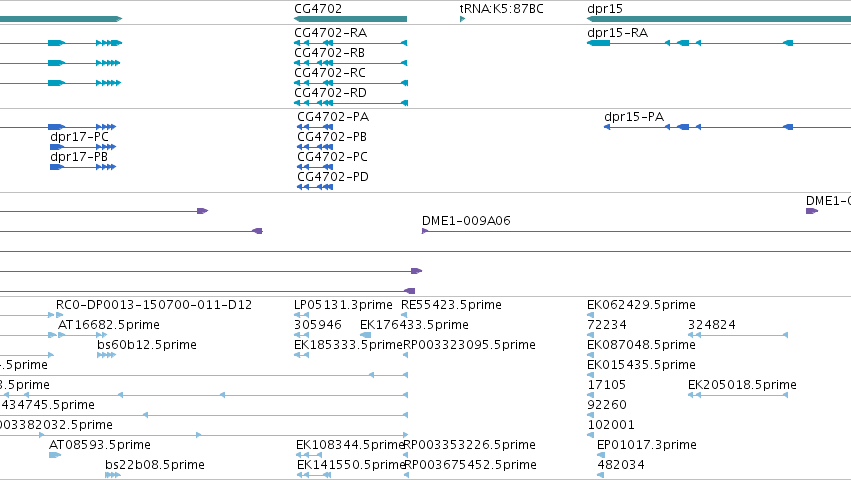
Task: Select the RP003675452.5prime EST label
Action: (471, 465)
